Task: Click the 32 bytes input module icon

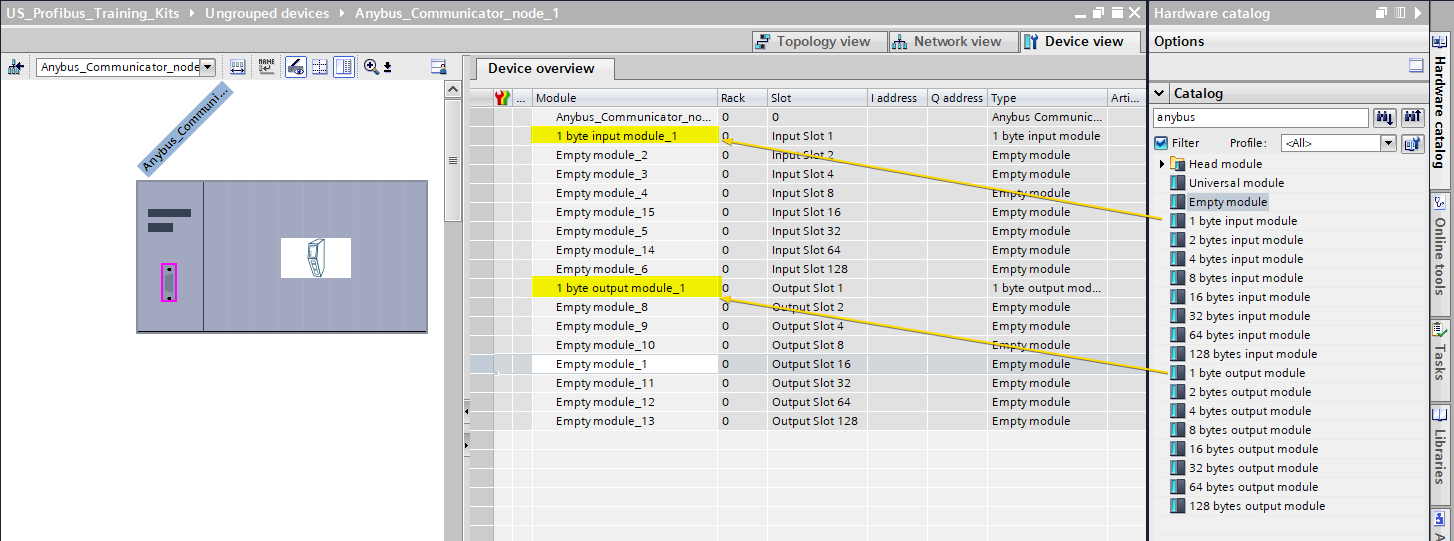Action: (1177, 316)
